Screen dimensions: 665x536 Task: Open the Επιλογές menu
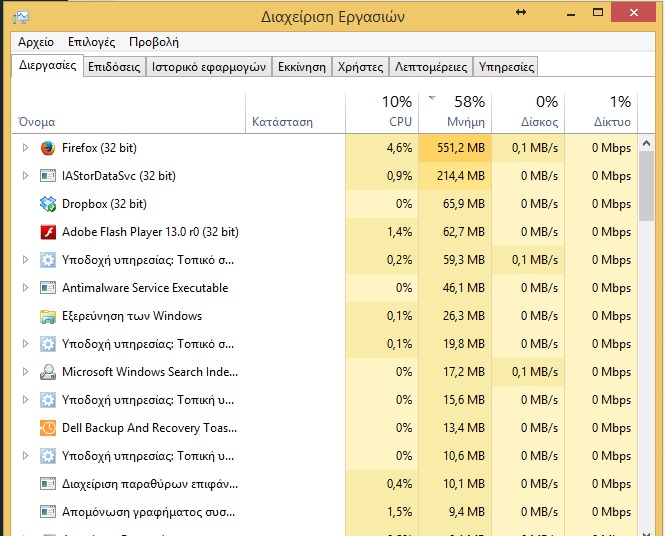click(92, 42)
